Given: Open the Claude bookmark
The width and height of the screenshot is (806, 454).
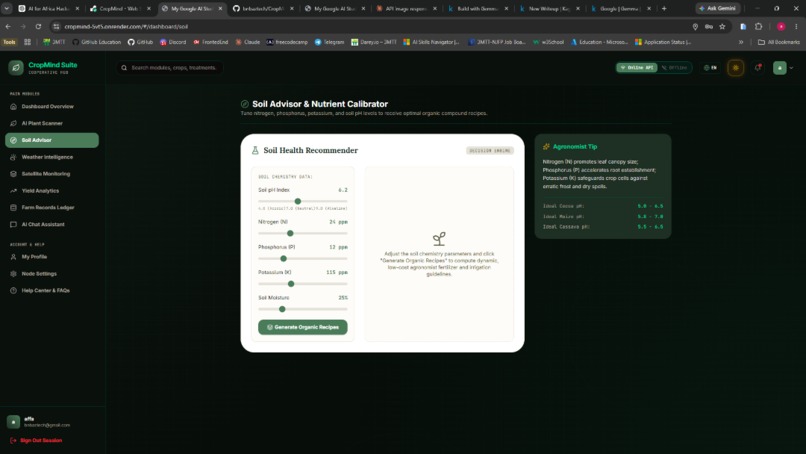Looking at the screenshot, I should pos(247,42).
